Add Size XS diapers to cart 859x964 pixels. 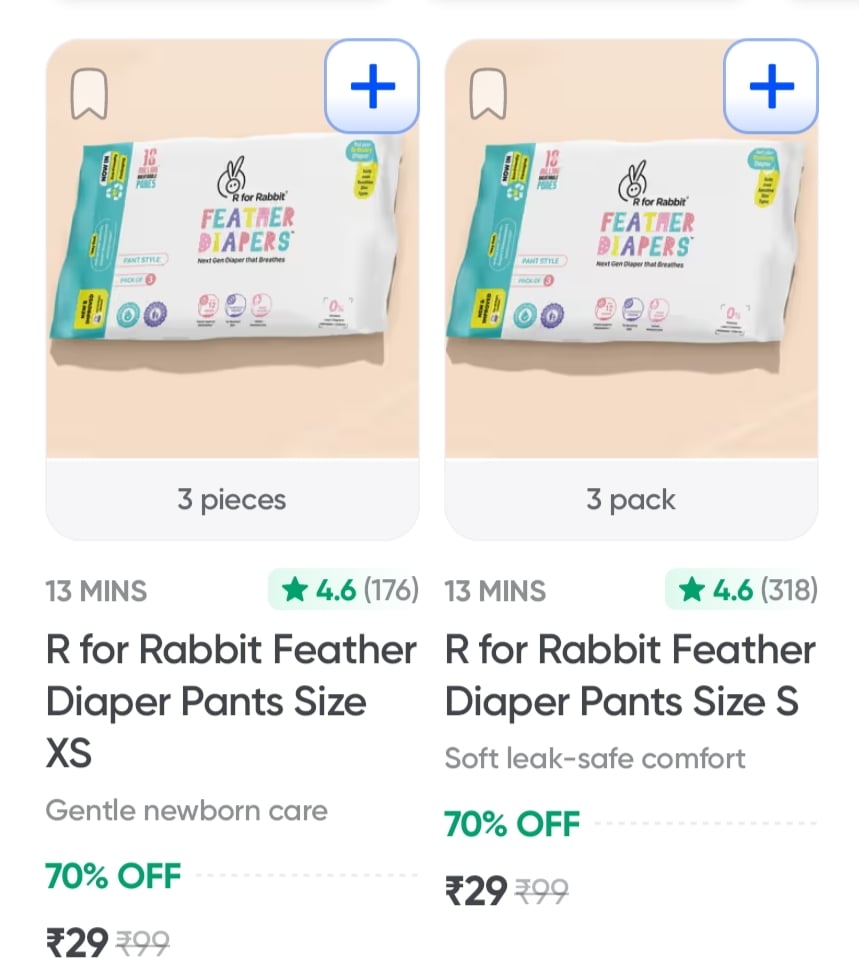pyautogui.click(x=372, y=87)
